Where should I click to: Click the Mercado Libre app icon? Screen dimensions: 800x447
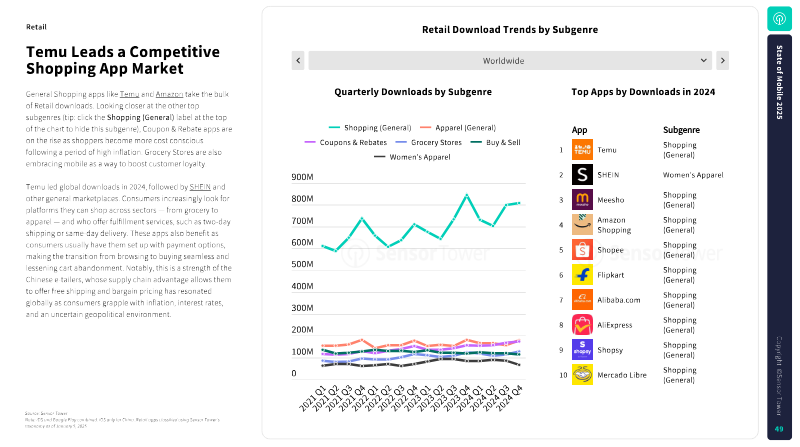click(582, 375)
